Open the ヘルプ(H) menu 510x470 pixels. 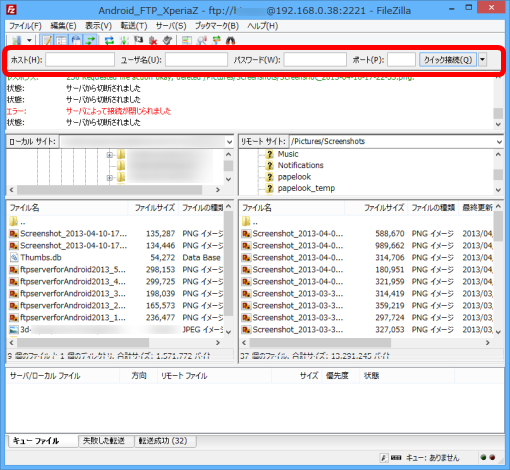pos(262,26)
